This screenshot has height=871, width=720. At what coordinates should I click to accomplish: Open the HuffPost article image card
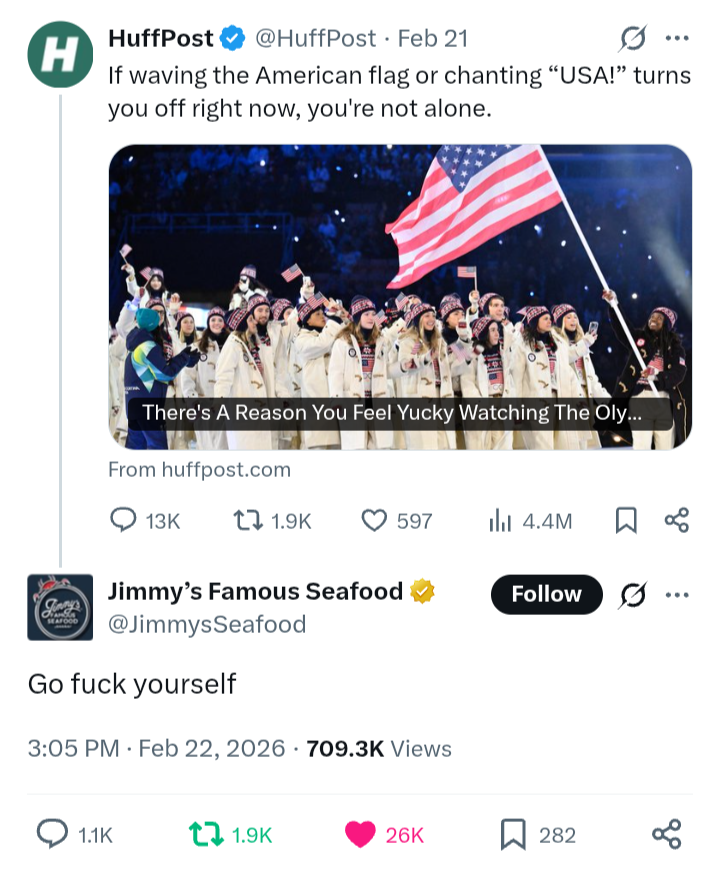pos(400,297)
